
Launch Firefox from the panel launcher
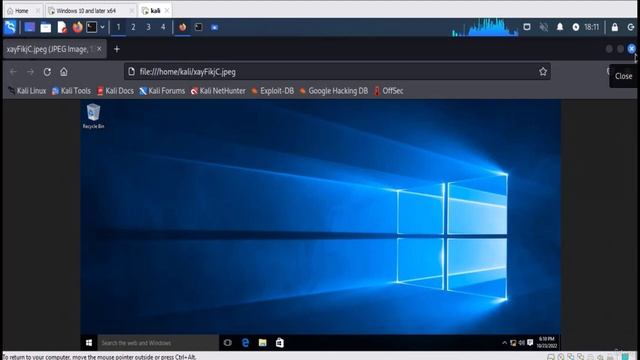[77, 27]
